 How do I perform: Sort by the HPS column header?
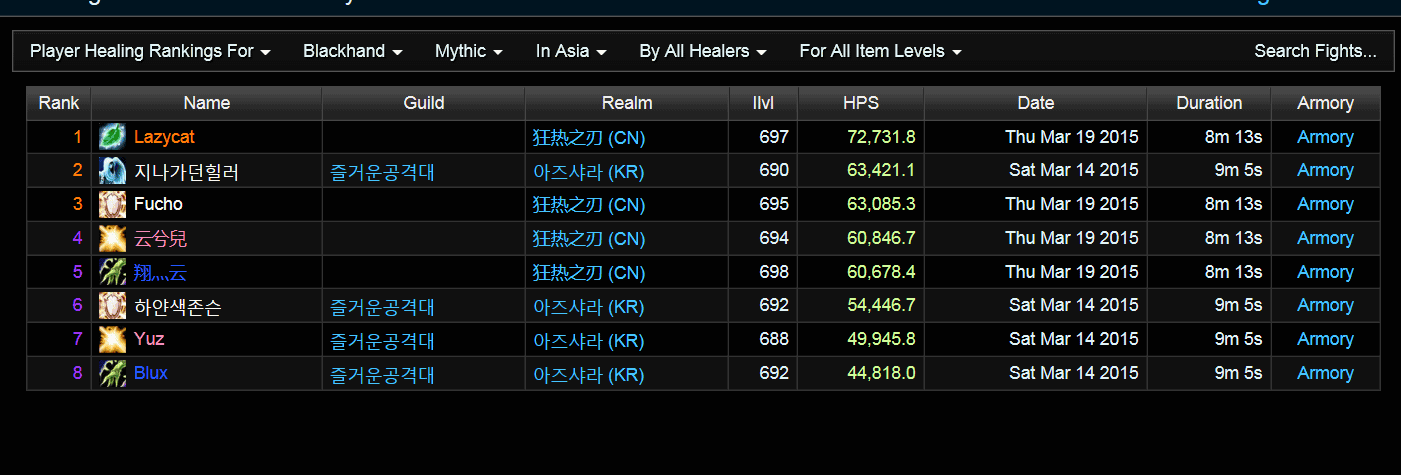click(860, 103)
